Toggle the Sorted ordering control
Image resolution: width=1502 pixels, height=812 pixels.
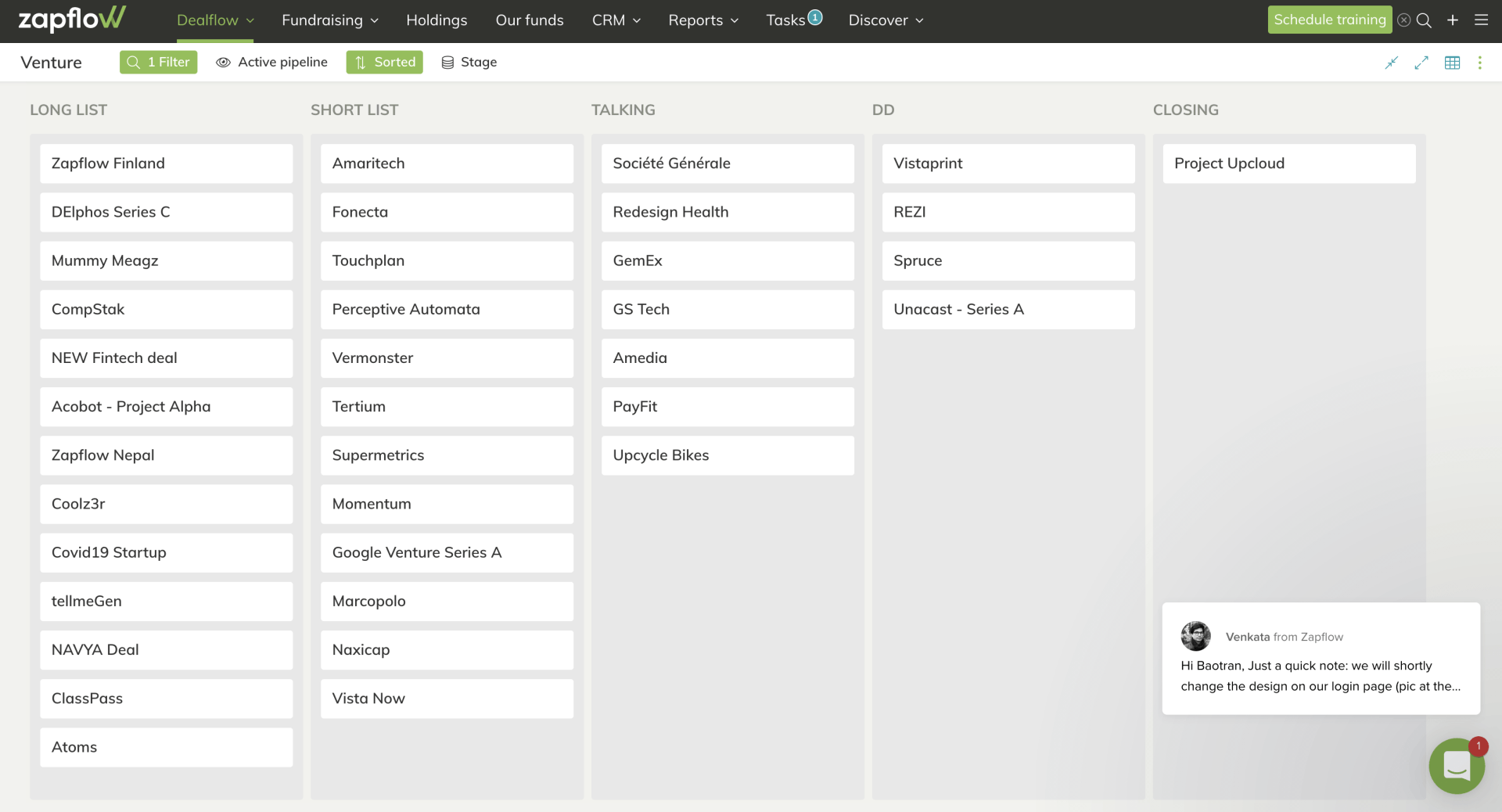click(384, 62)
